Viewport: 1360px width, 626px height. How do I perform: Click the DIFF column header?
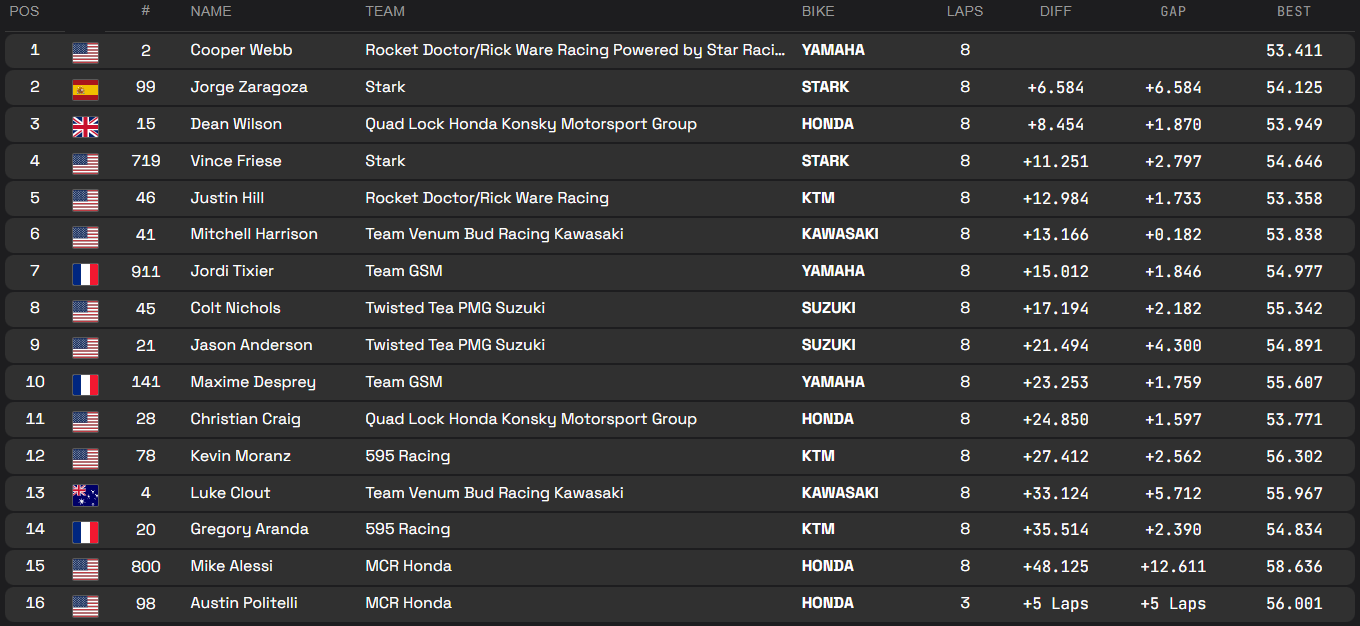tap(1055, 12)
